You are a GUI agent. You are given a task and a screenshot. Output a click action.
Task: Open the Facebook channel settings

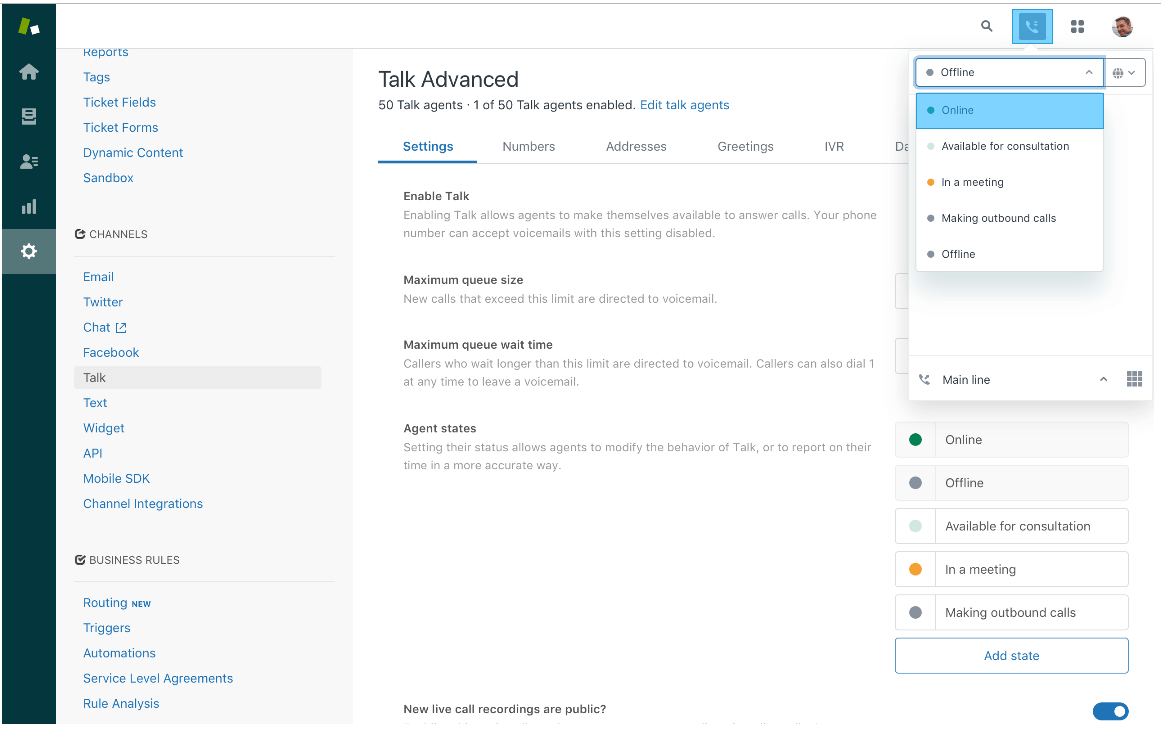(111, 352)
